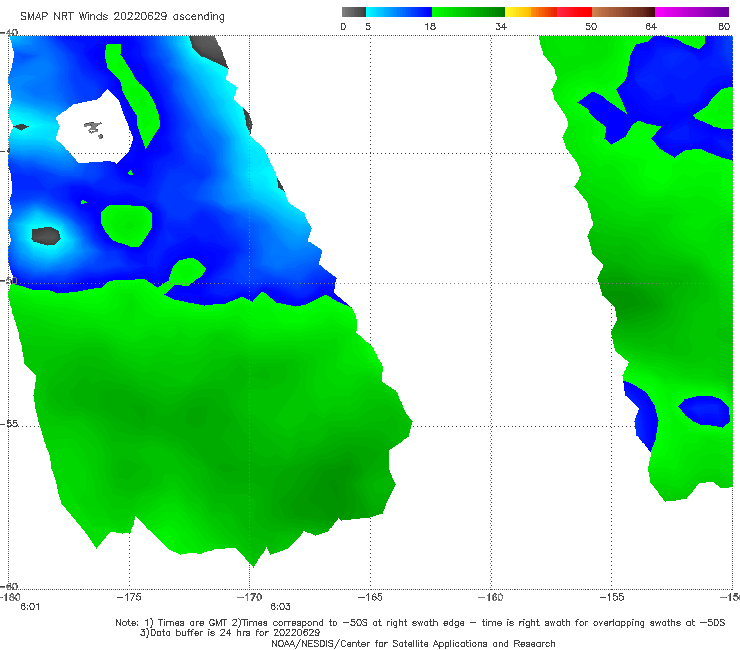Click the blue 5-18 segment of color bar

tap(399, 12)
